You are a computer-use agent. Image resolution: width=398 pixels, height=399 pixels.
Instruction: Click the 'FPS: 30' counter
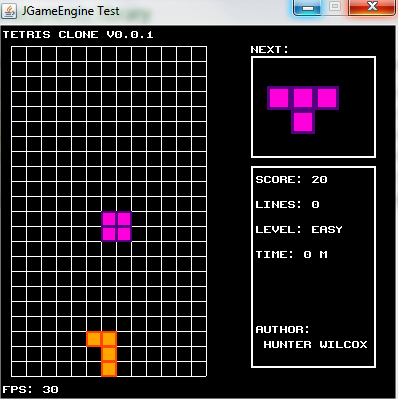tap(30, 390)
